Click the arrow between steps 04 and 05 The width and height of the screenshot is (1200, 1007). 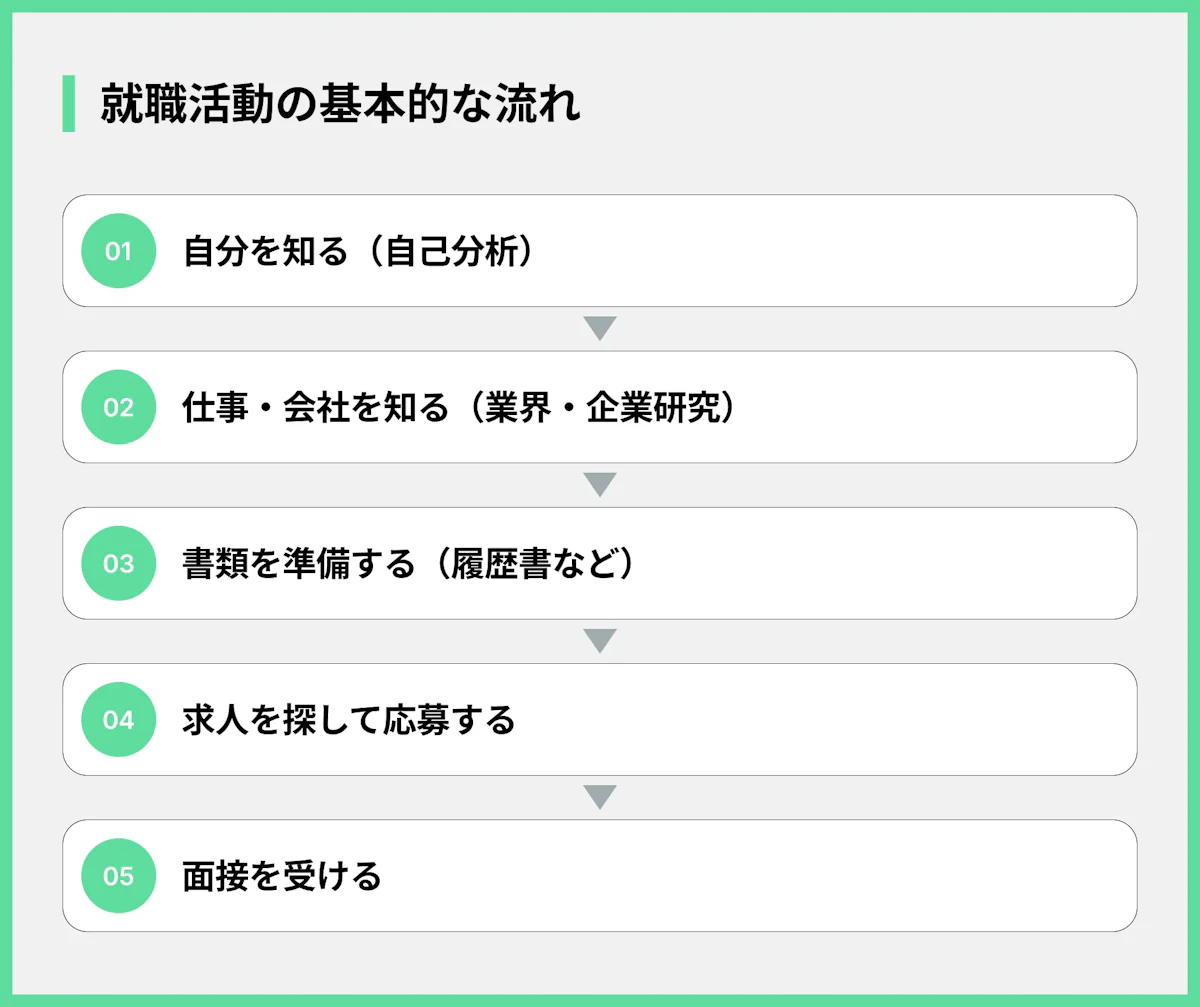(x=599, y=797)
